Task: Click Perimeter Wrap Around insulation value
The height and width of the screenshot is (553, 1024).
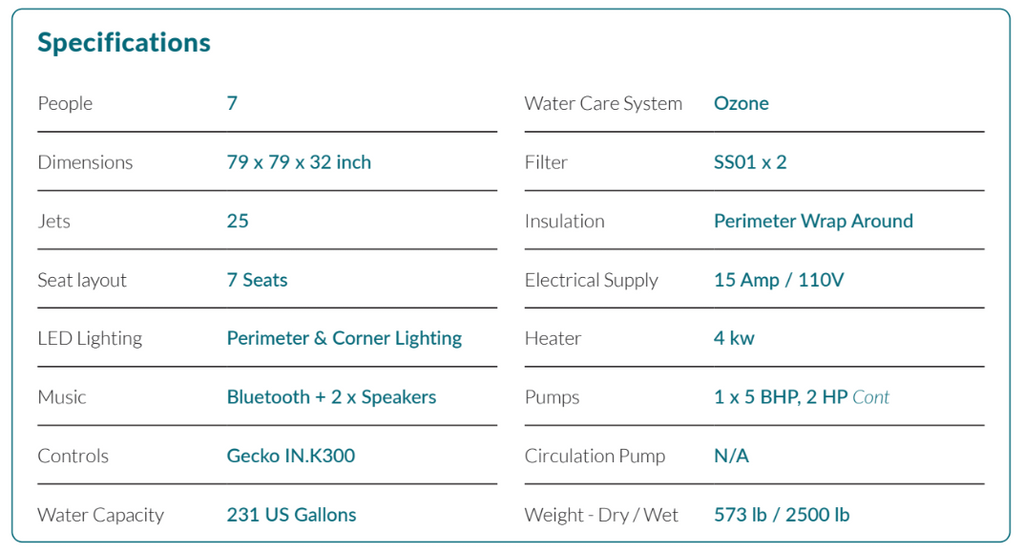Action: click(813, 221)
